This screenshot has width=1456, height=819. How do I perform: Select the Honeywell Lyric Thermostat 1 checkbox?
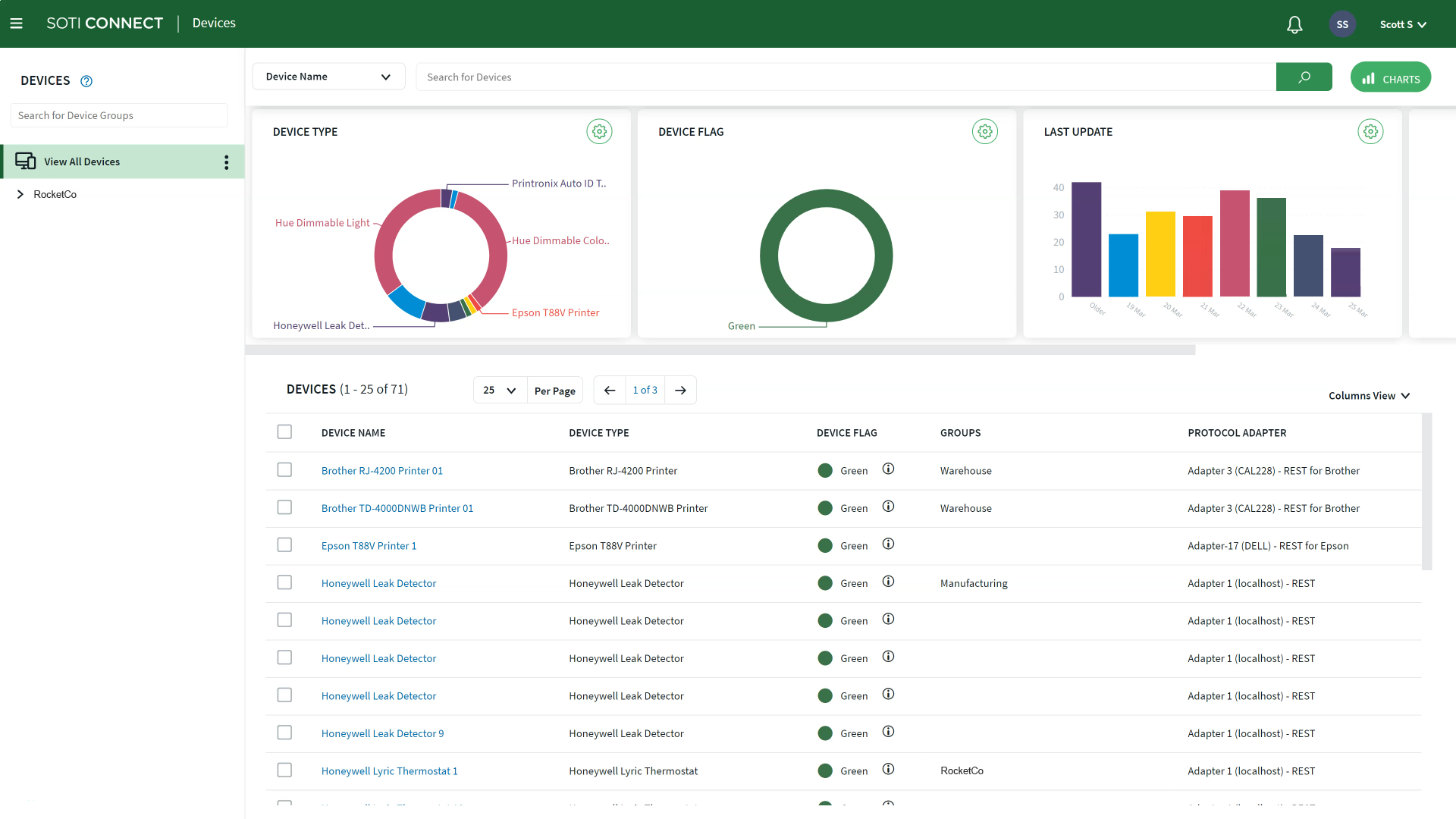pyautogui.click(x=284, y=770)
